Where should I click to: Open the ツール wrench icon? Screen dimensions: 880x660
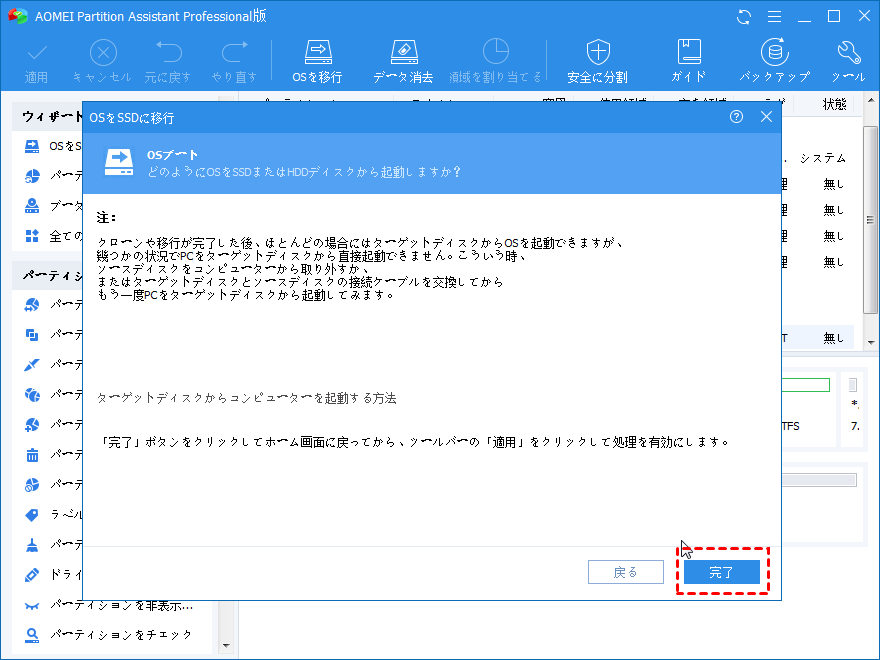[x=849, y=62]
